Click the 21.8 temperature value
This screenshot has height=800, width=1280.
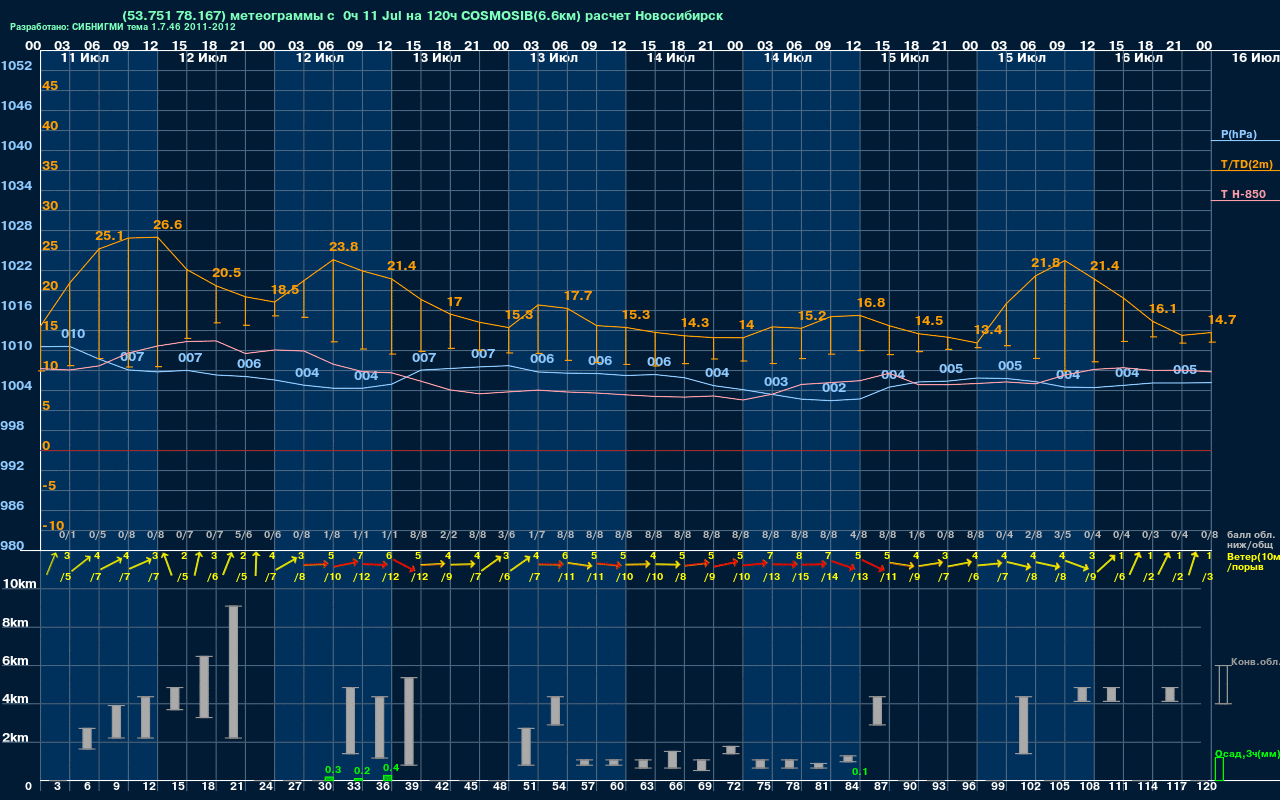[1046, 263]
